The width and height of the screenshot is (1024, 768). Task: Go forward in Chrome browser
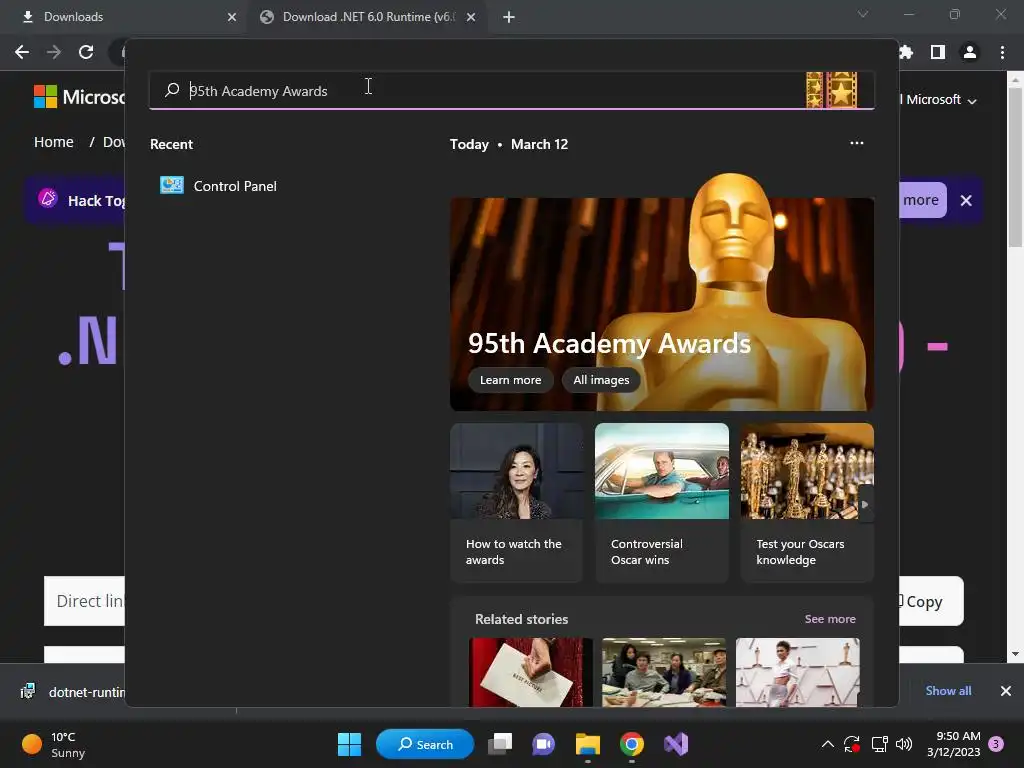[54, 52]
